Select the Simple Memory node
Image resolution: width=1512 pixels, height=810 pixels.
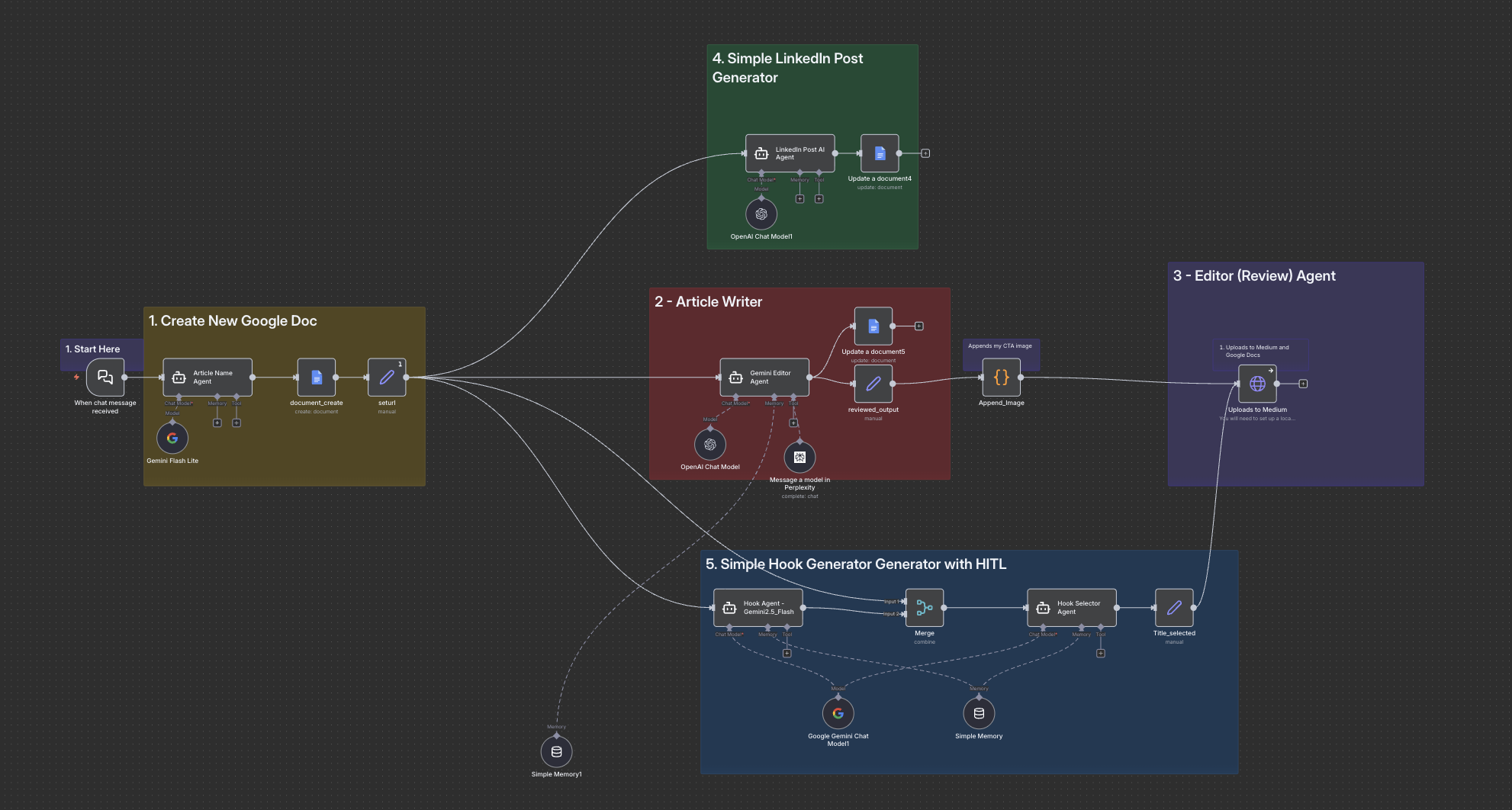[x=980, y=713]
